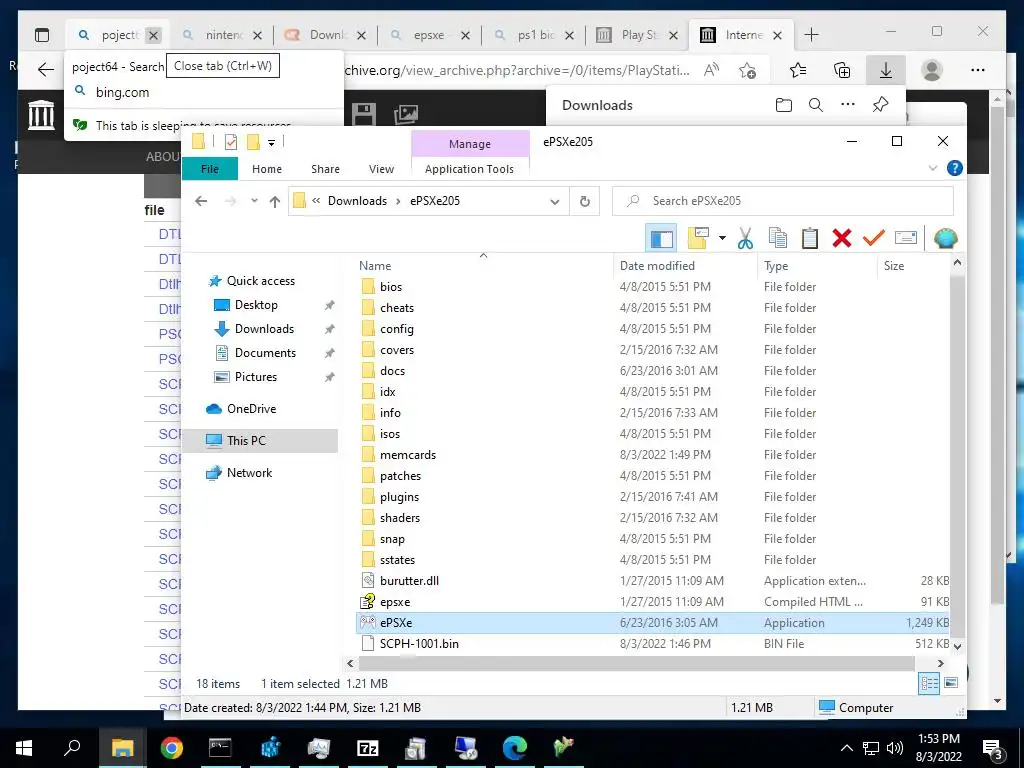Image resolution: width=1024 pixels, height=768 pixels.
Task: Select Desktop in navigation pane
Action: (256, 305)
